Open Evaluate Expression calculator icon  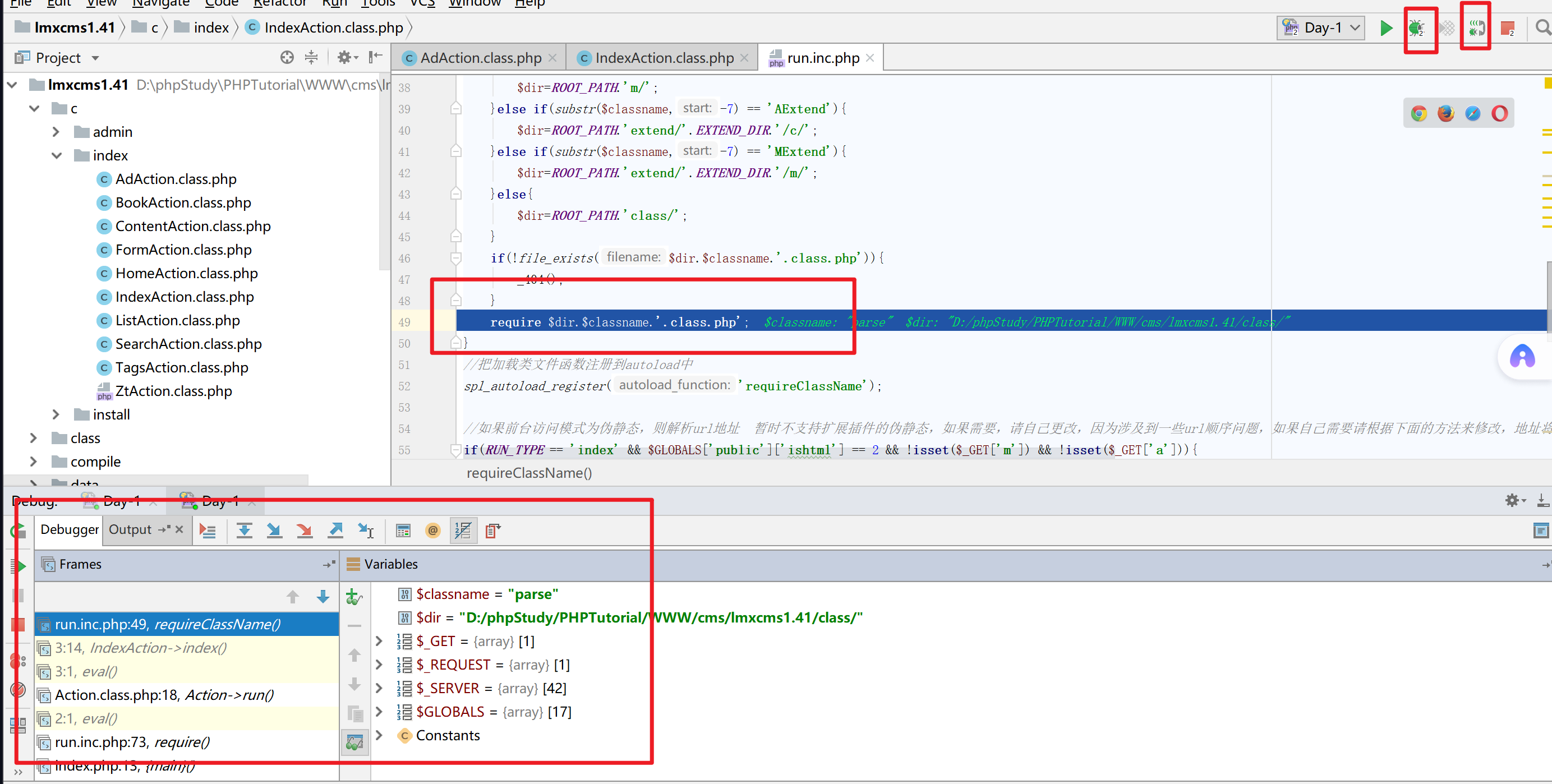[x=403, y=531]
